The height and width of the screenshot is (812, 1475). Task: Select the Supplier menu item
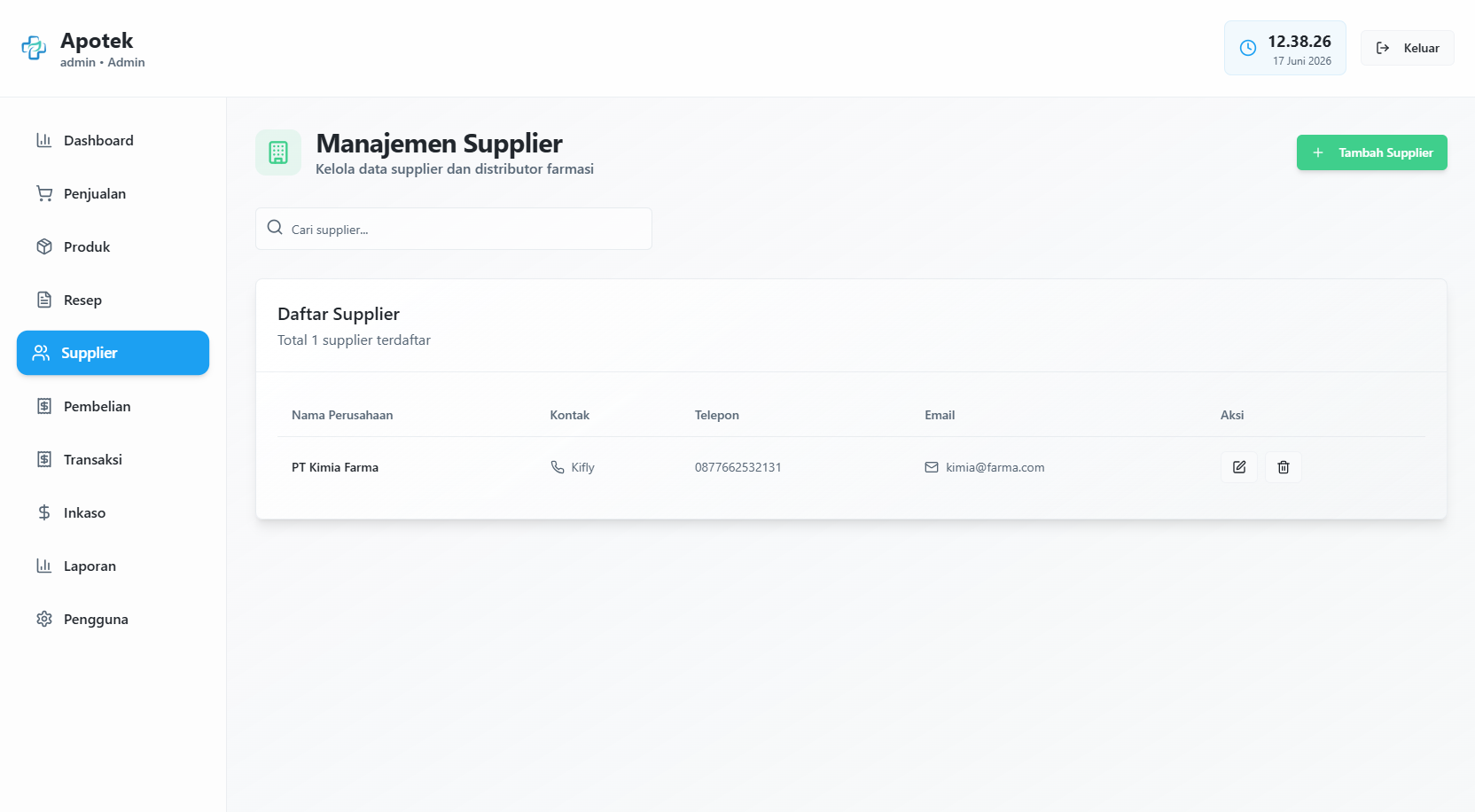tap(113, 353)
